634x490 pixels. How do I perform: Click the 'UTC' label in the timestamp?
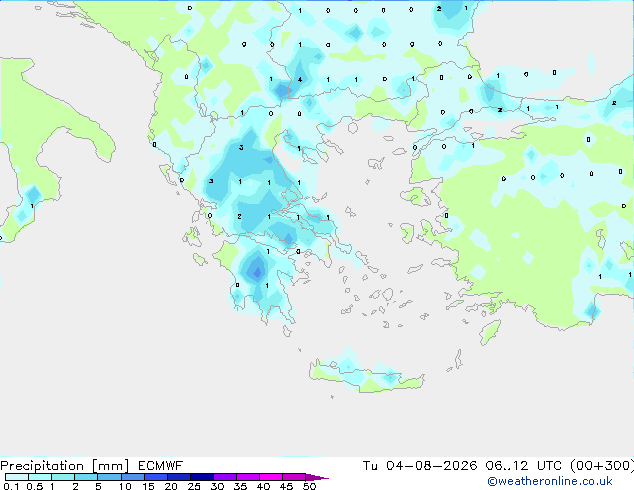(549, 466)
